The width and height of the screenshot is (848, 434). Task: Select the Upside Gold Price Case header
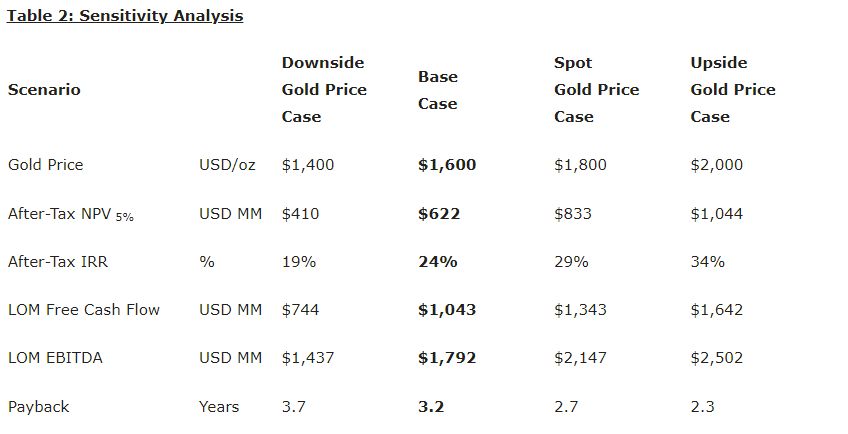[732, 90]
